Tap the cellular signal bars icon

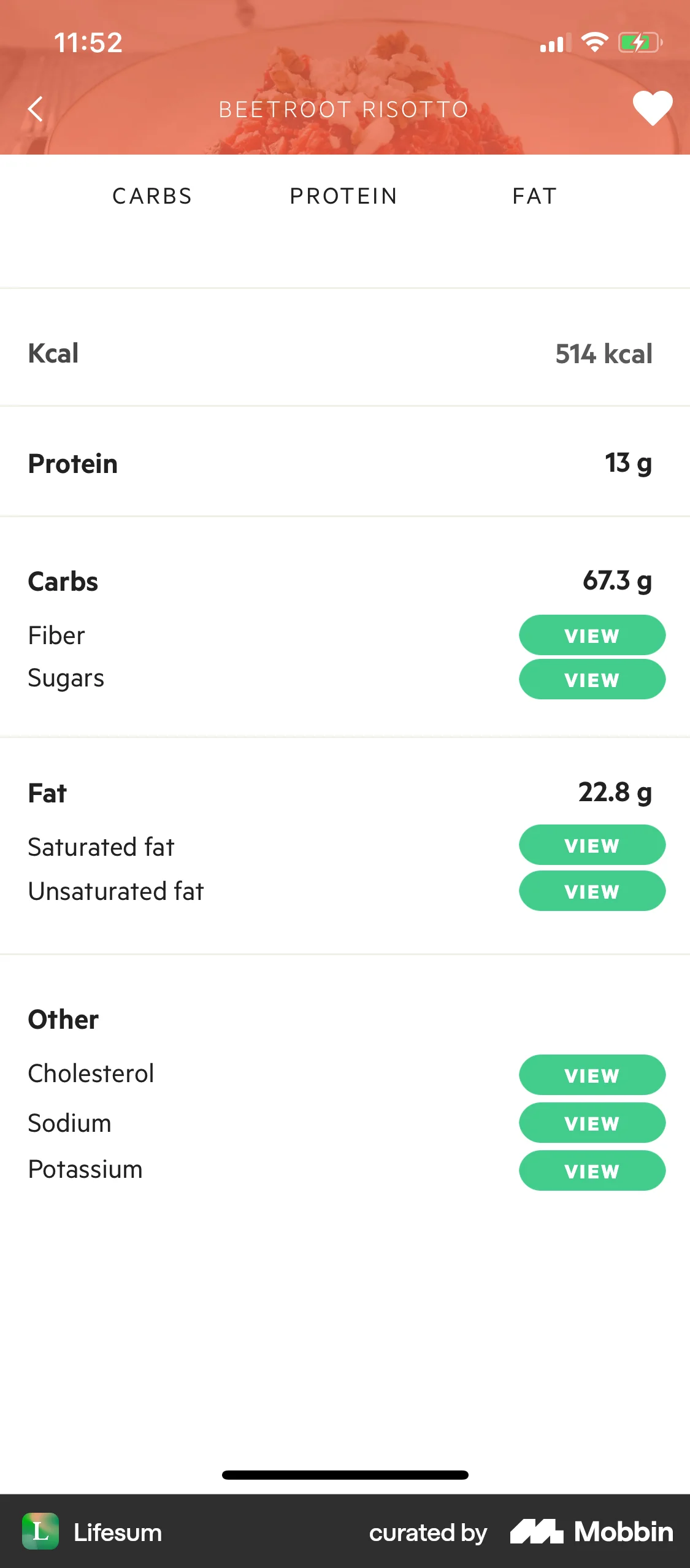554,44
